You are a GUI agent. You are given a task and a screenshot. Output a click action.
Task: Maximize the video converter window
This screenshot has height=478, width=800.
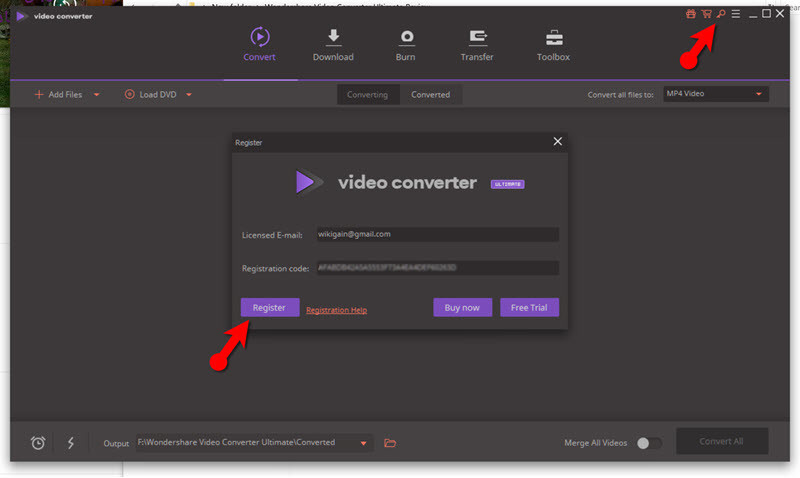coord(766,14)
